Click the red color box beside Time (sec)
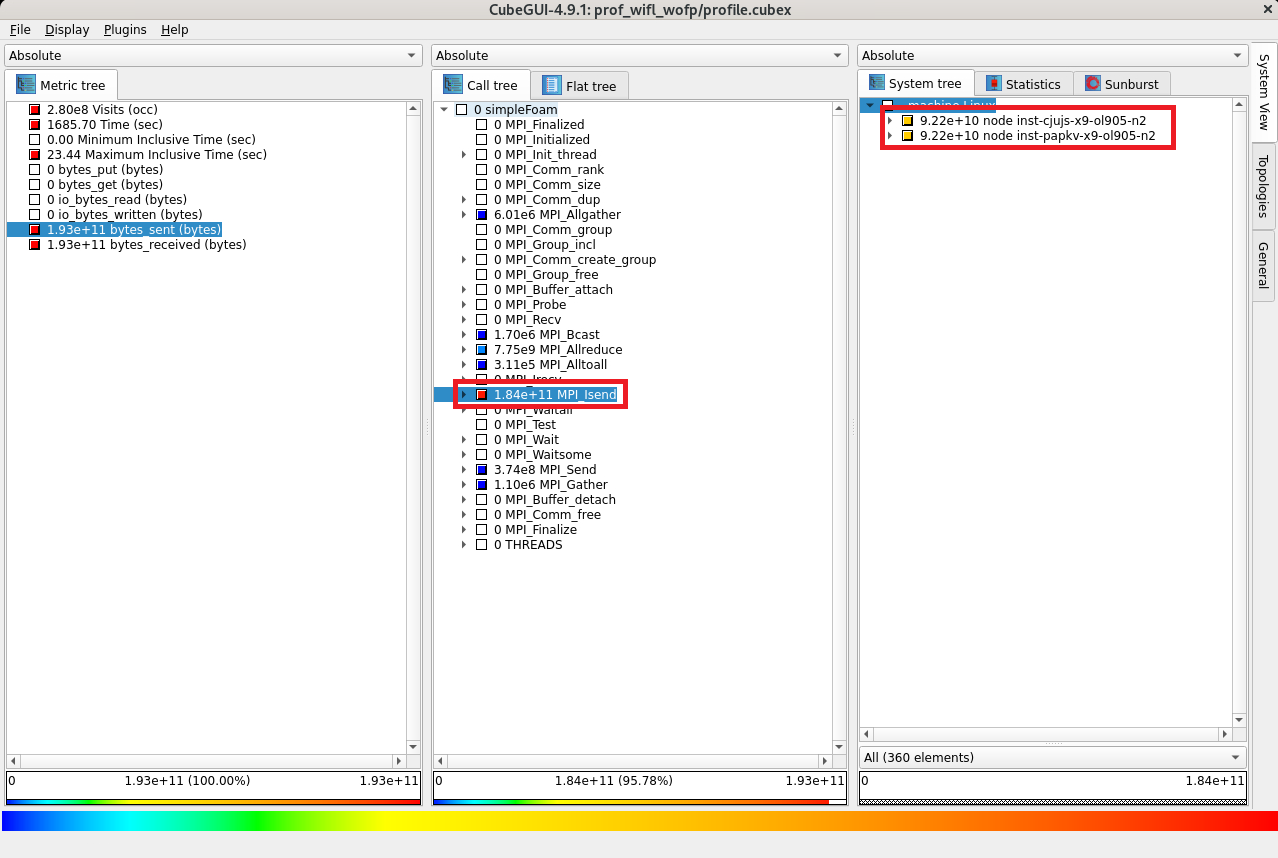Screen dimensions: 1278x858 pyautogui.click(x=35, y=125)
